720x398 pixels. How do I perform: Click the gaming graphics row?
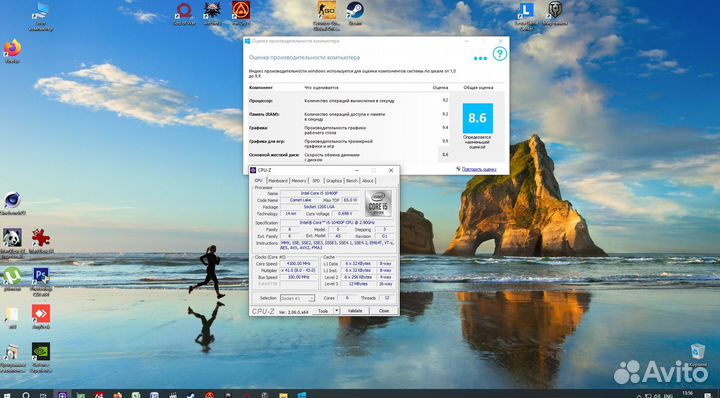(349, 144)
